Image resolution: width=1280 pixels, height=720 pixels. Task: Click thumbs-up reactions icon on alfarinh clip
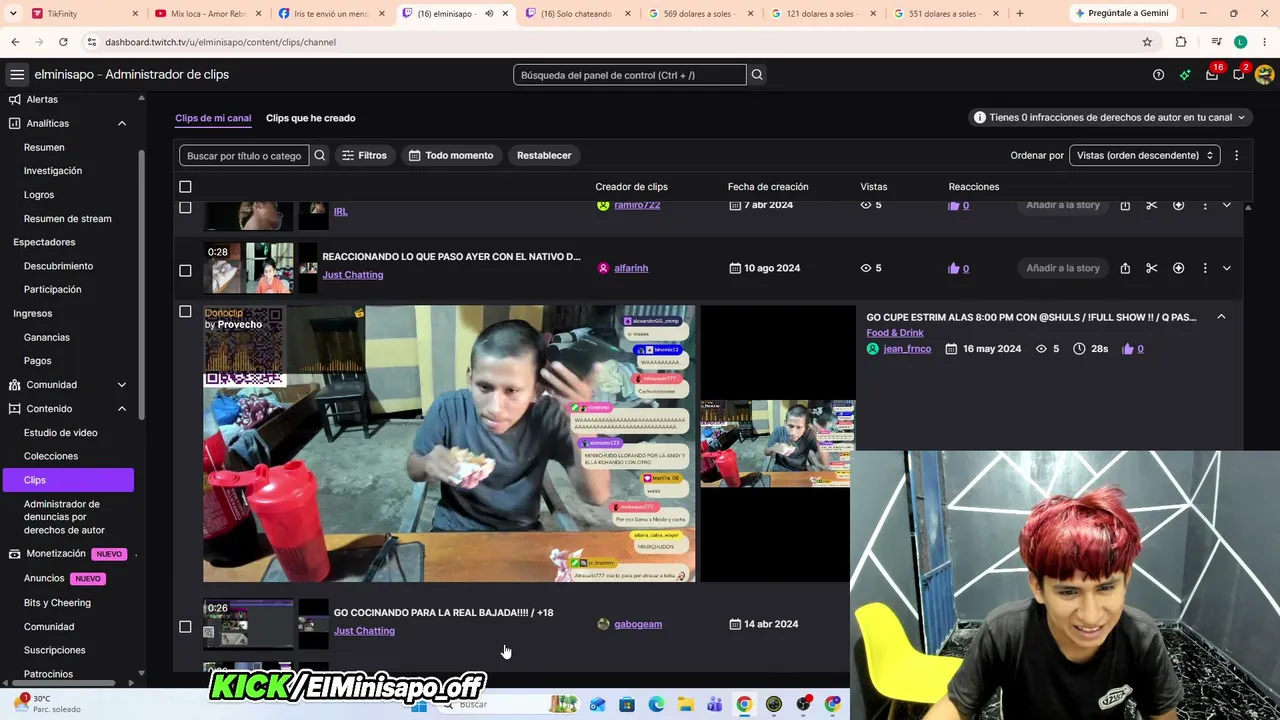click(x=953, y=268)
